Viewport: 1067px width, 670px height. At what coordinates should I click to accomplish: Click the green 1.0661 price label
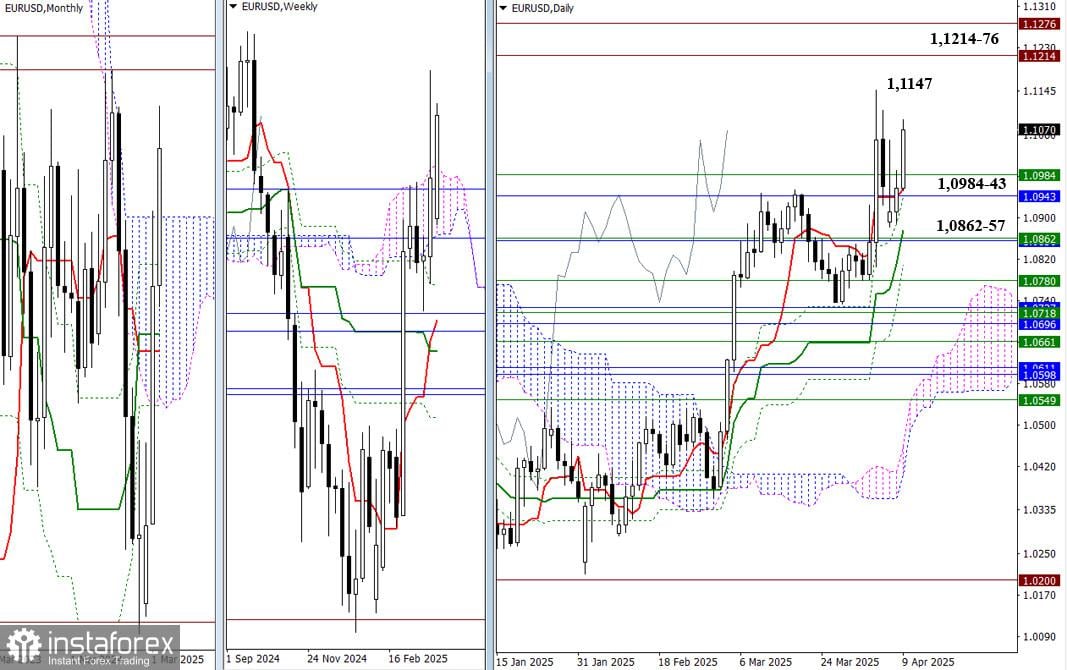tap(1038, 342)
